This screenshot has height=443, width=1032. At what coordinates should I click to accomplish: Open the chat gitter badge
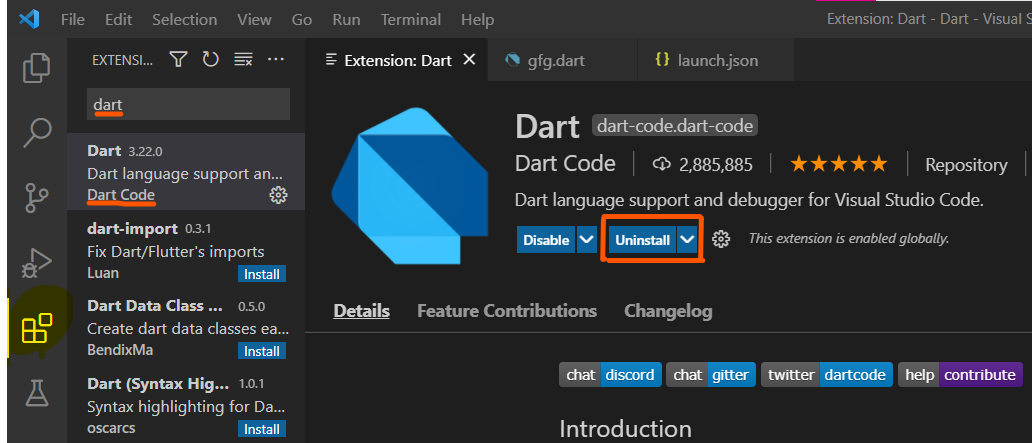[711, 375]
